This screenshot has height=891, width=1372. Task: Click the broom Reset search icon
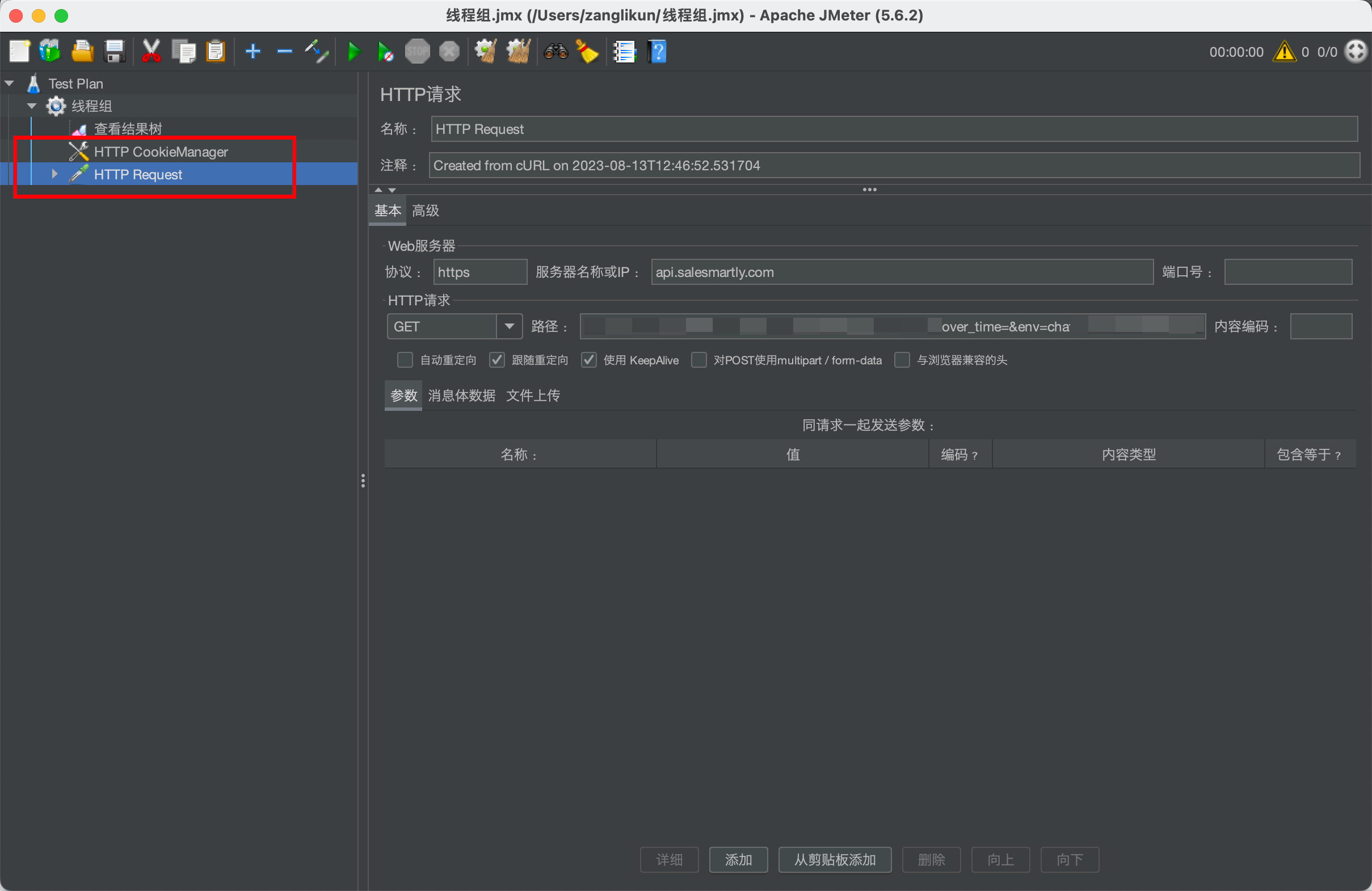[x=587, y=52]
